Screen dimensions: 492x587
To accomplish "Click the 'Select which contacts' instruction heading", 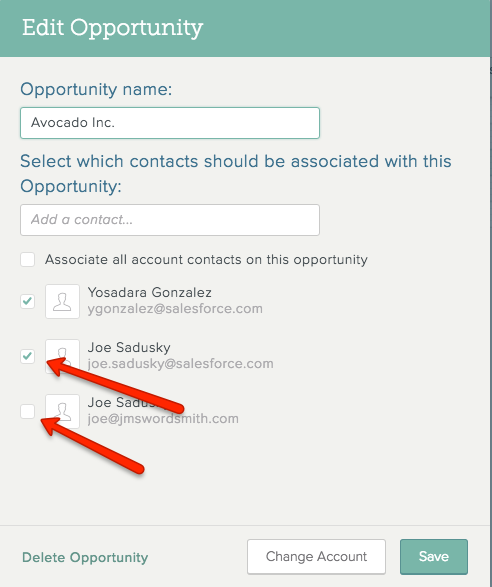I will (236, 173).
